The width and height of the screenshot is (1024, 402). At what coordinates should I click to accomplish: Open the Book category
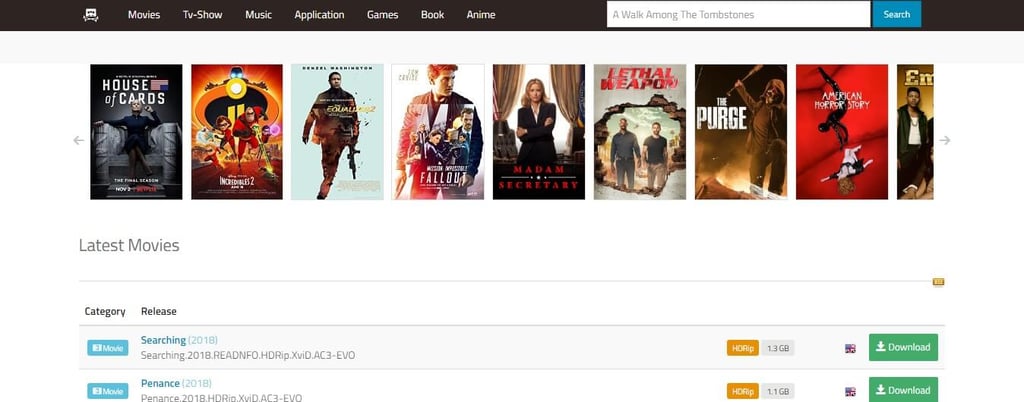[x=432, y=14]
